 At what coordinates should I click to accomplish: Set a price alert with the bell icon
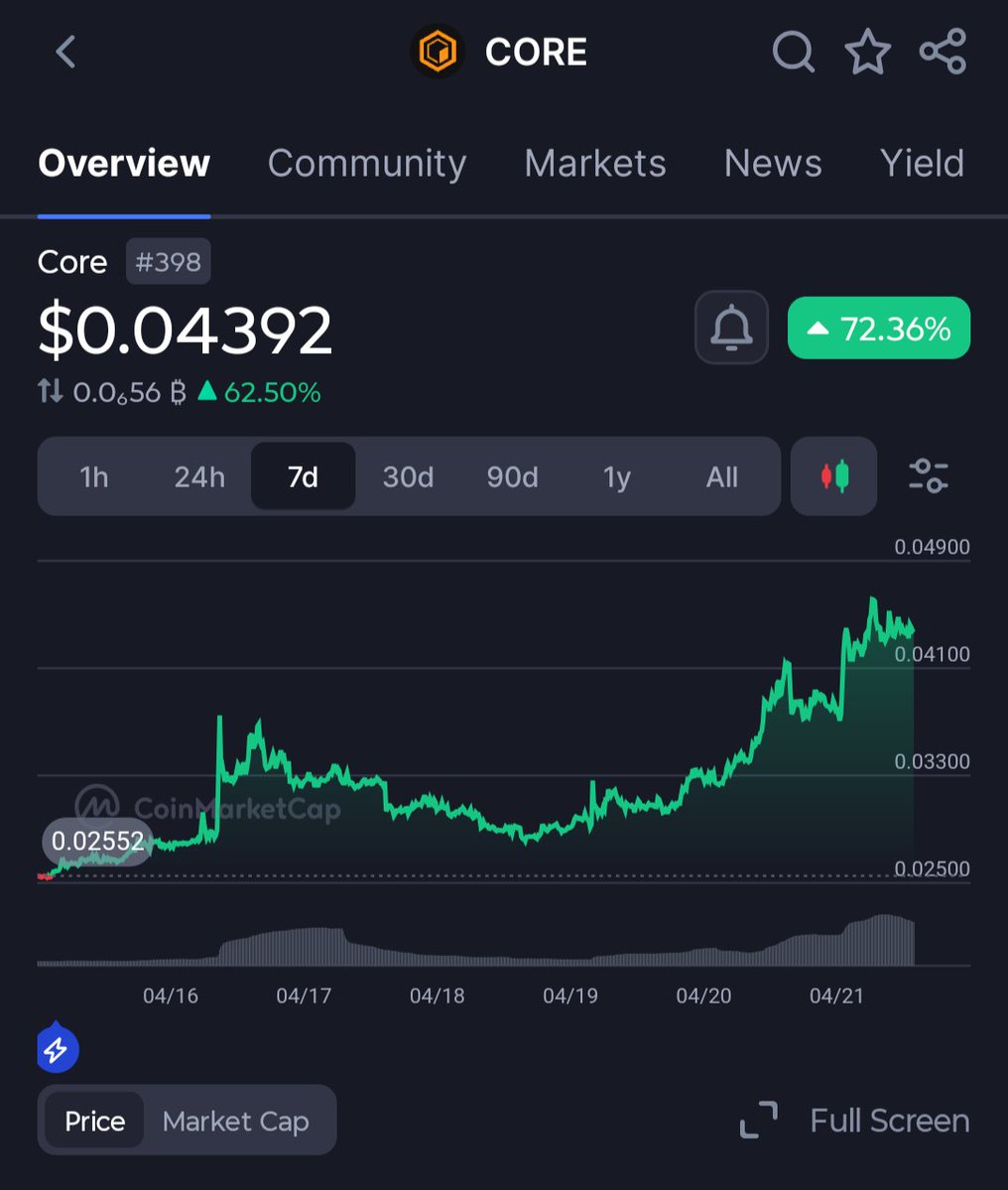point(731,328)
